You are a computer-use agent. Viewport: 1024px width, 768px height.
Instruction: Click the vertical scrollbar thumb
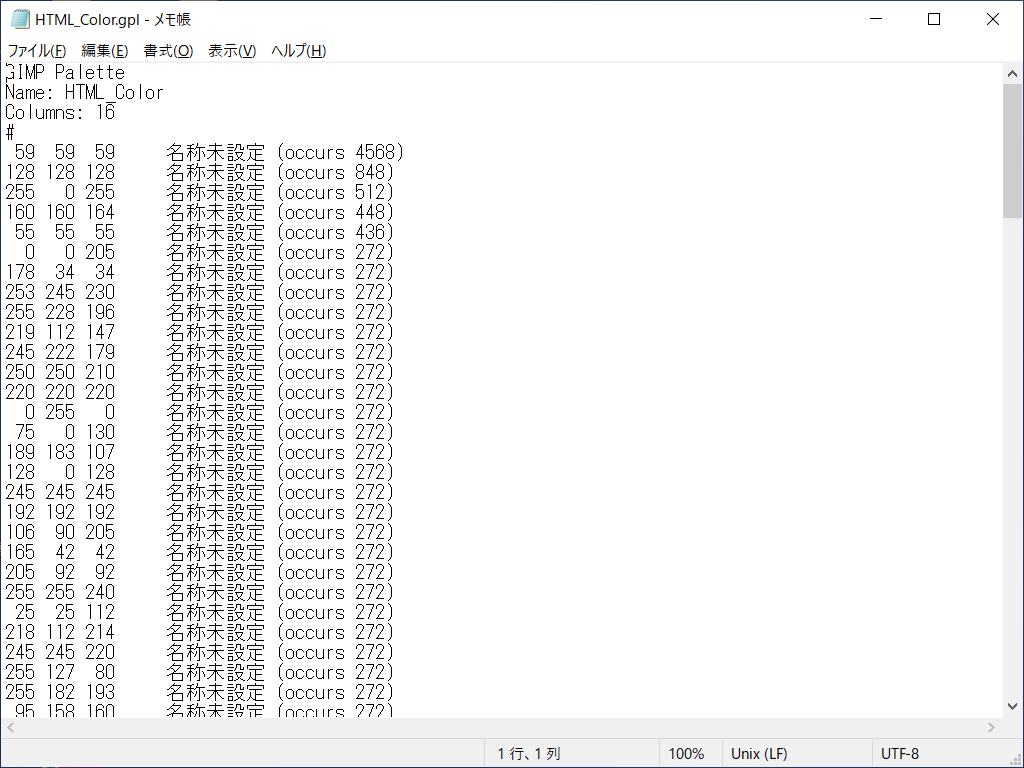[x=1012, y=151]
